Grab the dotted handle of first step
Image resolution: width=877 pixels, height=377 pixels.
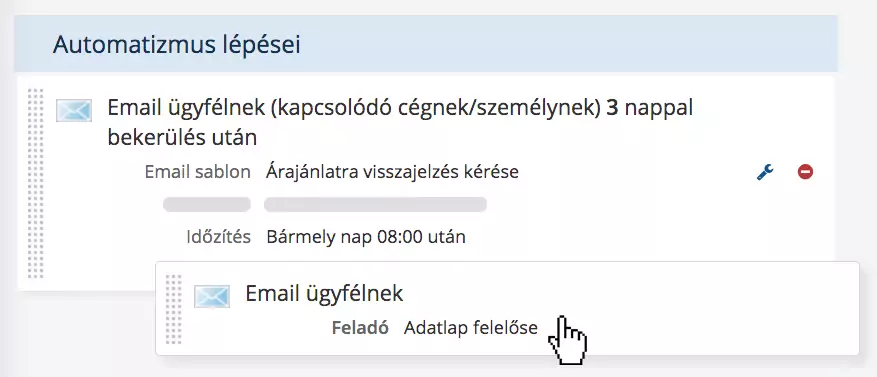coord(35,183)
